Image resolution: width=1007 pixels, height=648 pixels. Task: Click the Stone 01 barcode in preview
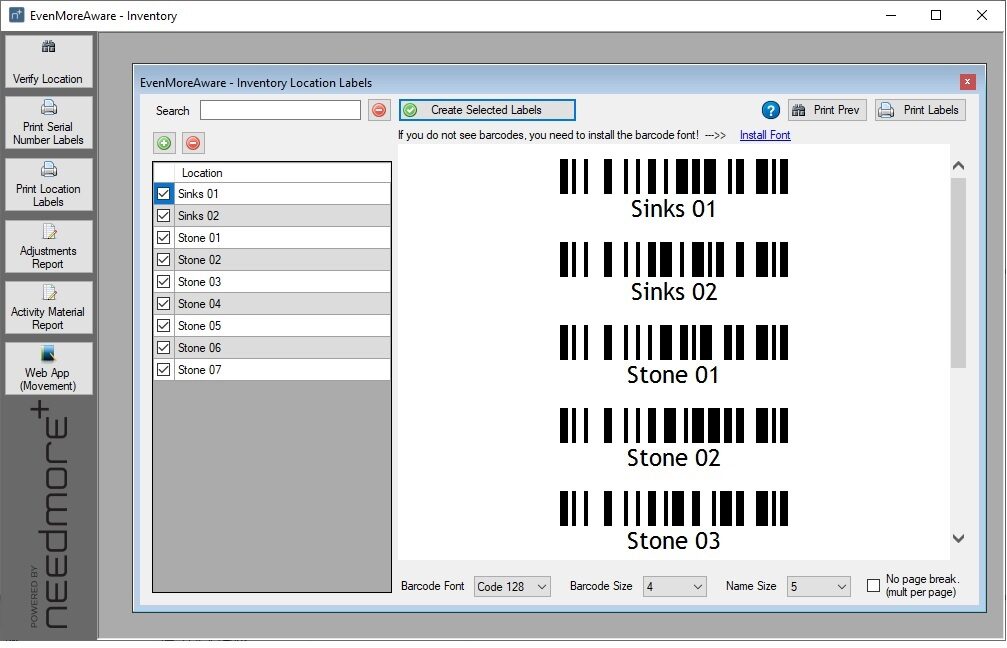[674, 342]
